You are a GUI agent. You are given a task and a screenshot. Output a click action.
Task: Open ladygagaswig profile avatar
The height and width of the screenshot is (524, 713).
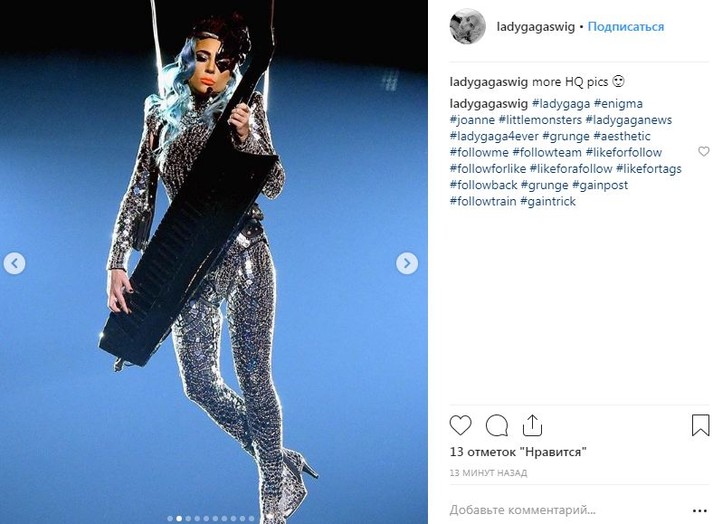tap(467, 26)
